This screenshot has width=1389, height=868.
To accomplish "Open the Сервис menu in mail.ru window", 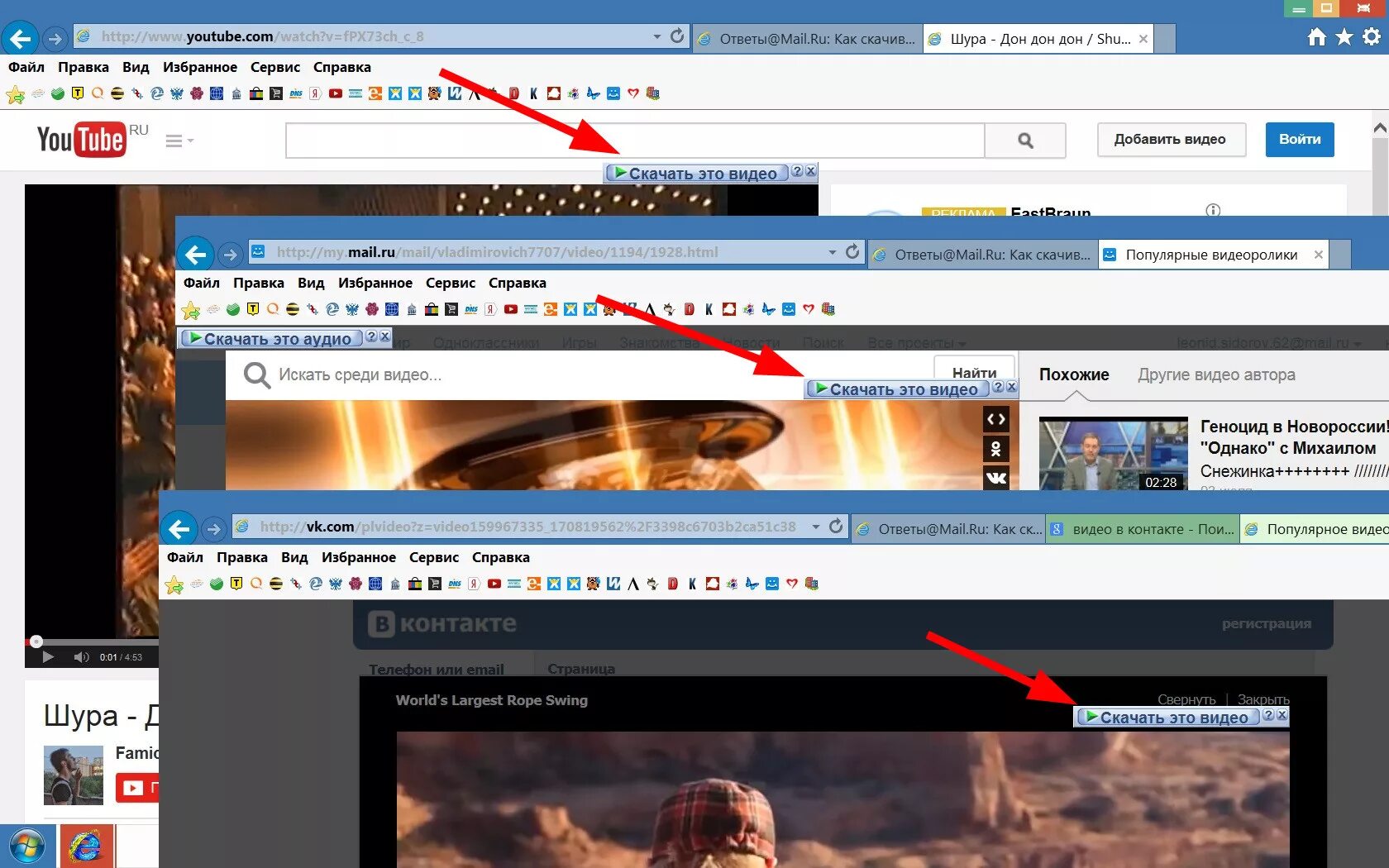I will 451,283.
